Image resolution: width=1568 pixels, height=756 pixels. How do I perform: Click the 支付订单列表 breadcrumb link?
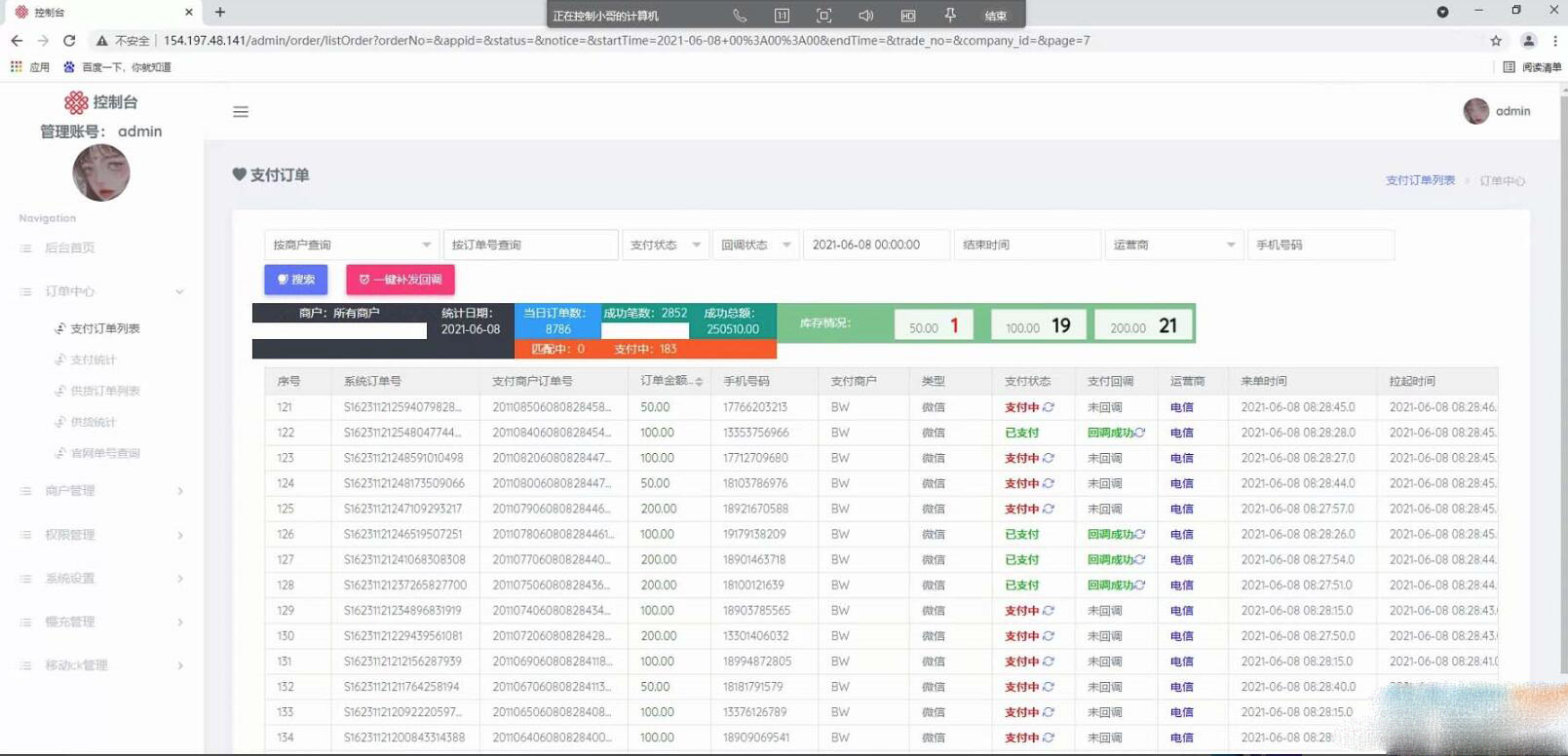coord(1420,180)
